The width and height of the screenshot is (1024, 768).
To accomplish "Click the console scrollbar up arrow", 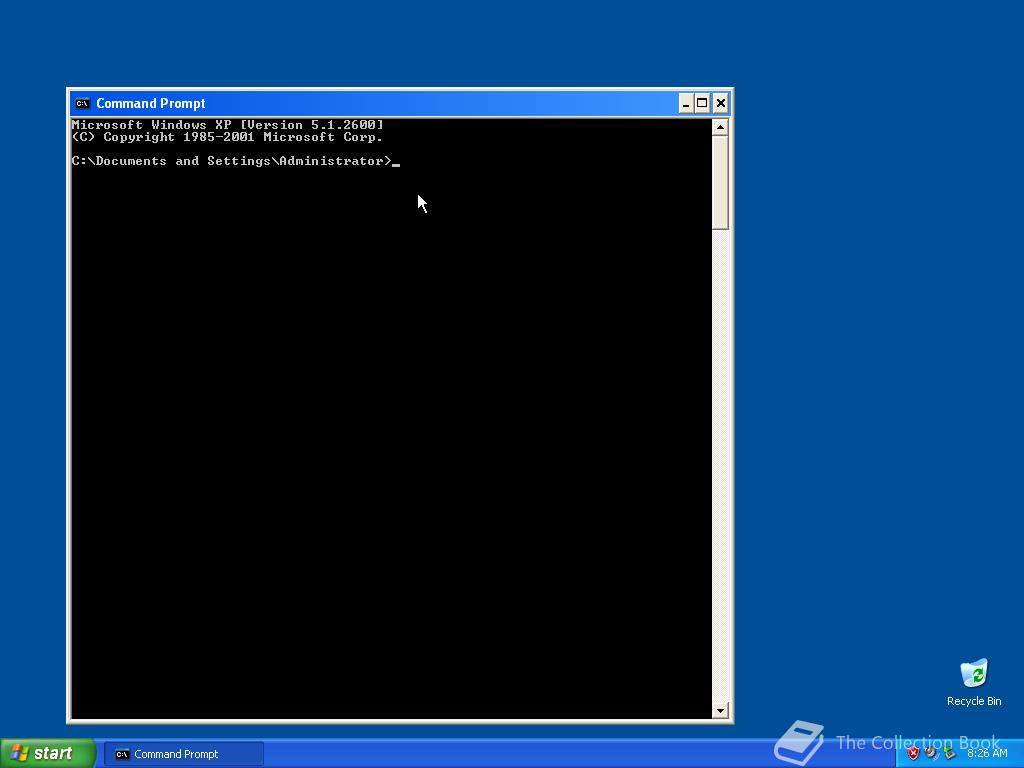I will coord(720,127).
